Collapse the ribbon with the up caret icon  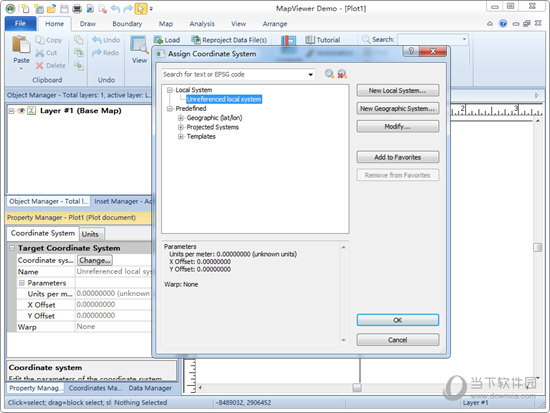[x=490, y=24]
